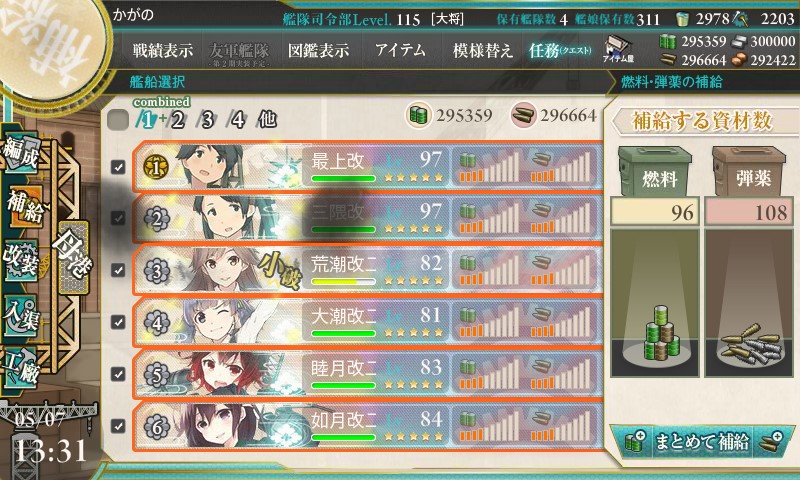800x480 pixels.
Task: Open the 編成 fleet organization icon
Action: [x=21, y=153]
